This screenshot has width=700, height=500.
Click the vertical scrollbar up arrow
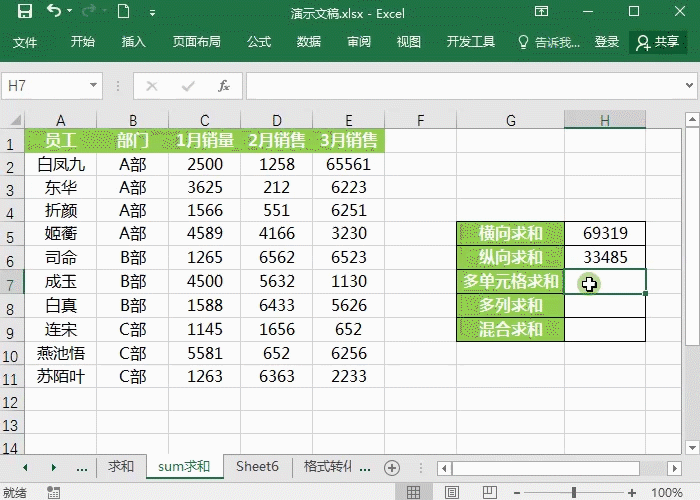[x=692, y=119]
